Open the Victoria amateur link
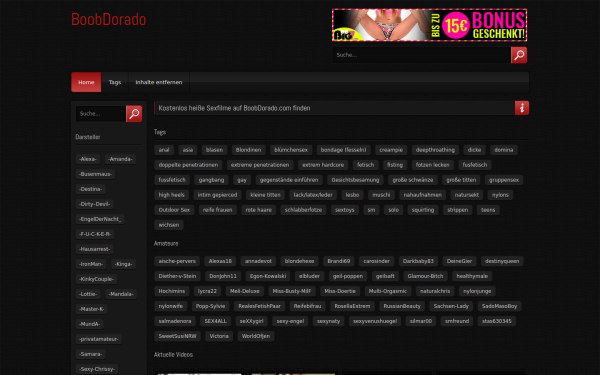 pyautogui.click(x=219, y=336)
